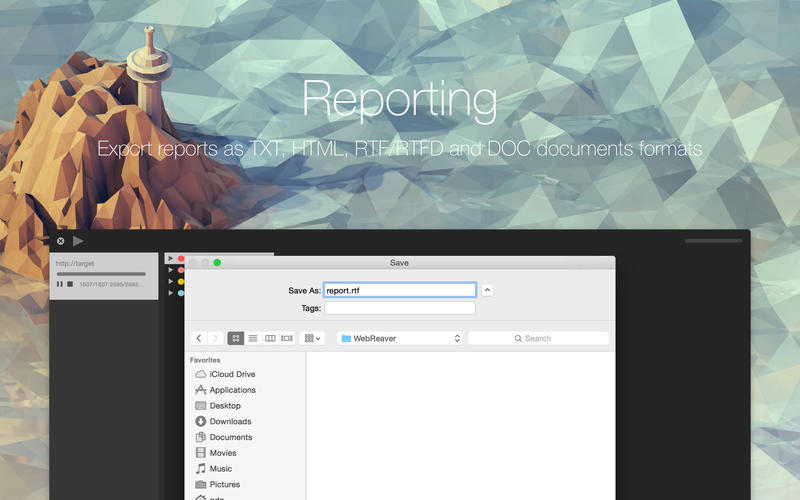
Task: Open Documents in the sidebar
Action: tap(223, 437)
